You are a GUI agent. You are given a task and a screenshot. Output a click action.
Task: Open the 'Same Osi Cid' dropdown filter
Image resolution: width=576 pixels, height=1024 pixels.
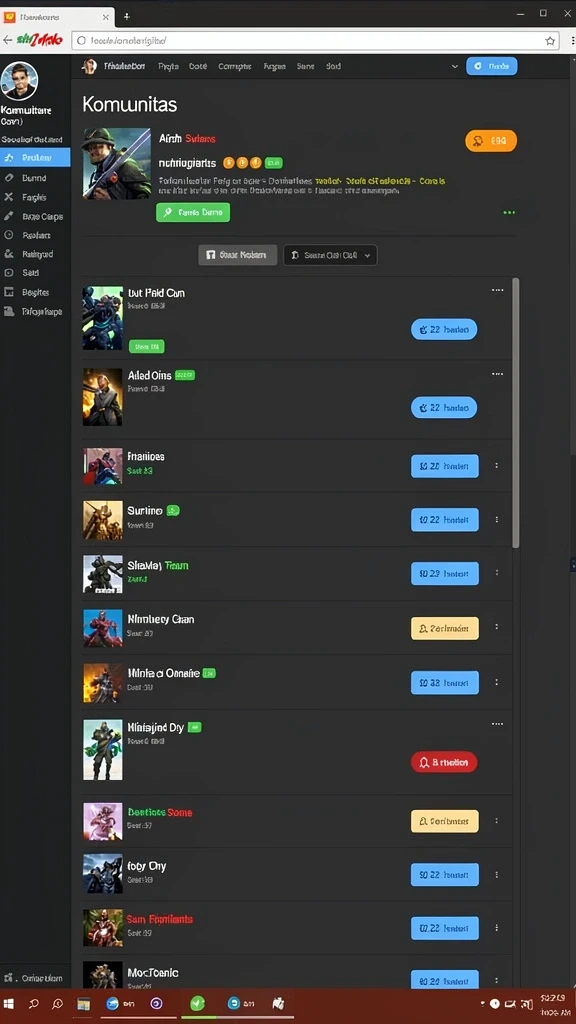point(330,255)
